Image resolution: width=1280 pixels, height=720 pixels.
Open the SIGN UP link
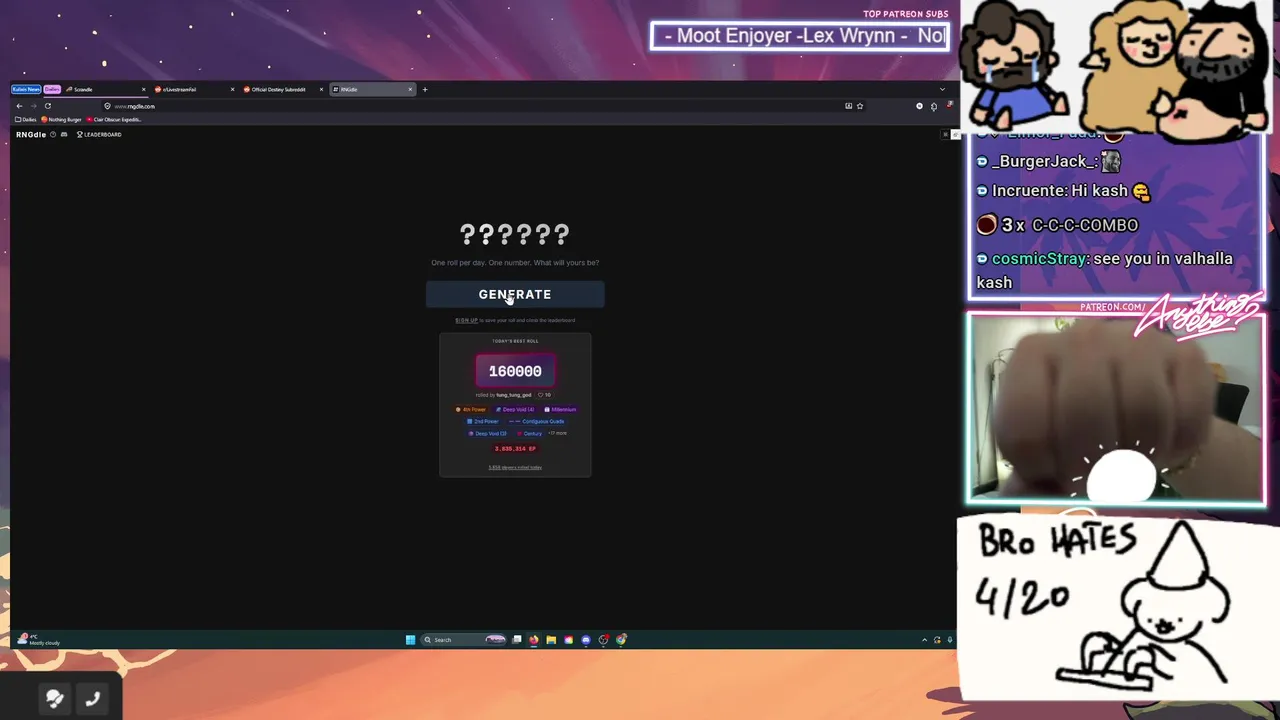466,320
